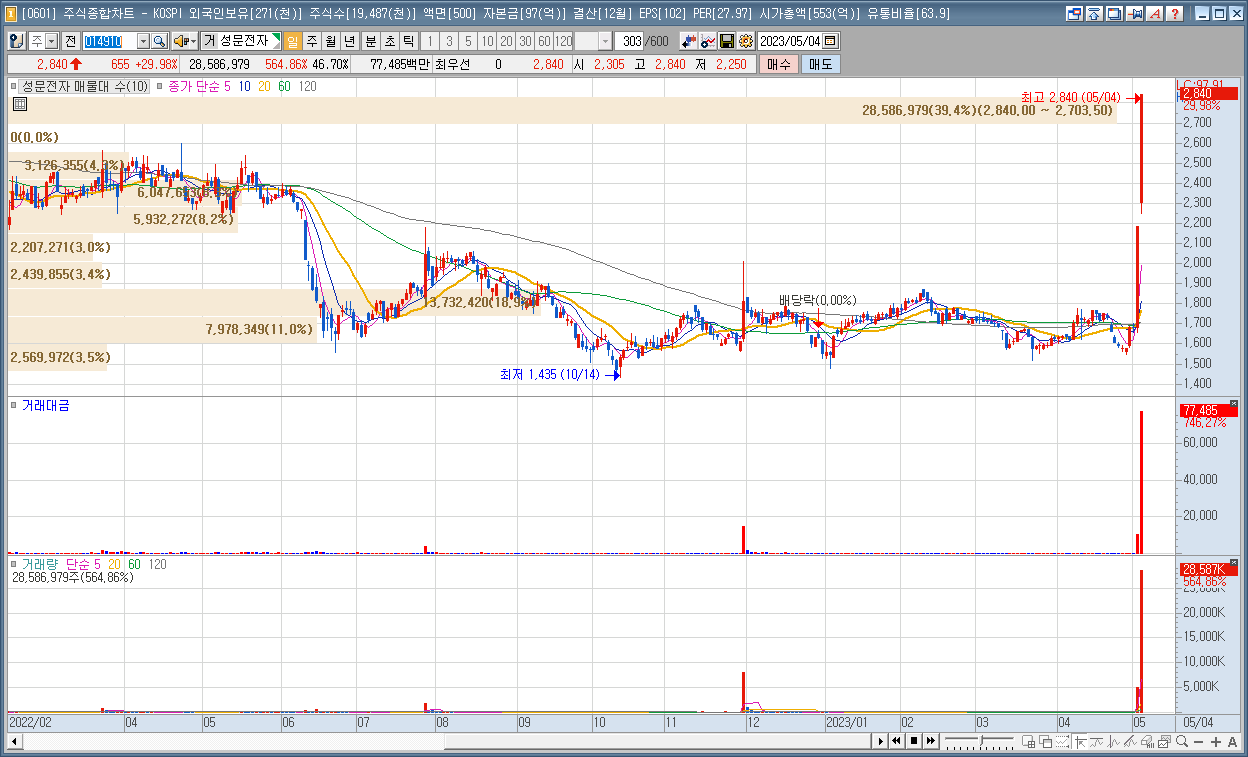Click the always-on-top arrow icon in title bar
The width and height of the screenshot is (1248, 757).
[x=1094, y=14]
